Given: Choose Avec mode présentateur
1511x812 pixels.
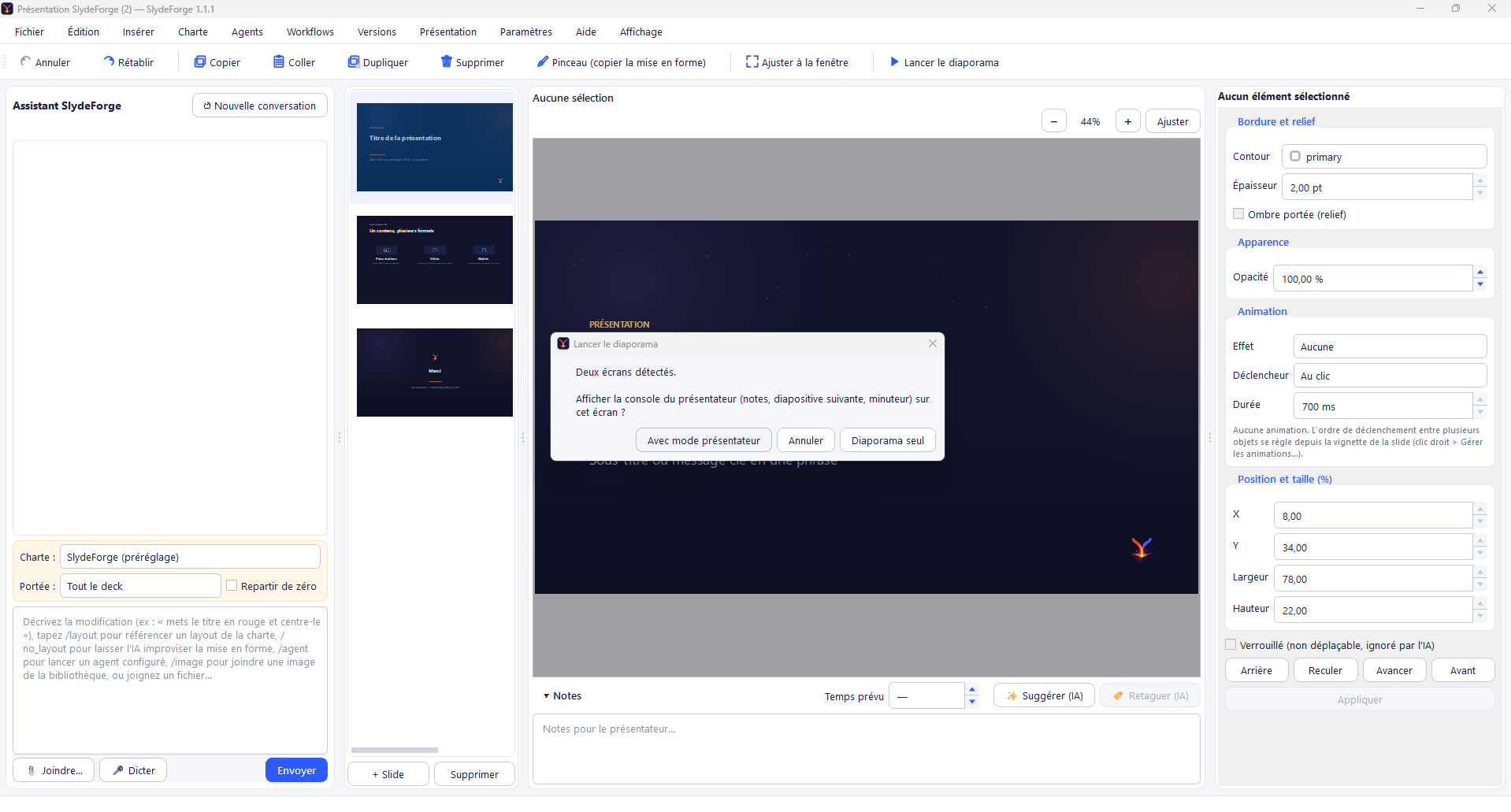Looking at the screenshot, I should (x=704, y=440).
